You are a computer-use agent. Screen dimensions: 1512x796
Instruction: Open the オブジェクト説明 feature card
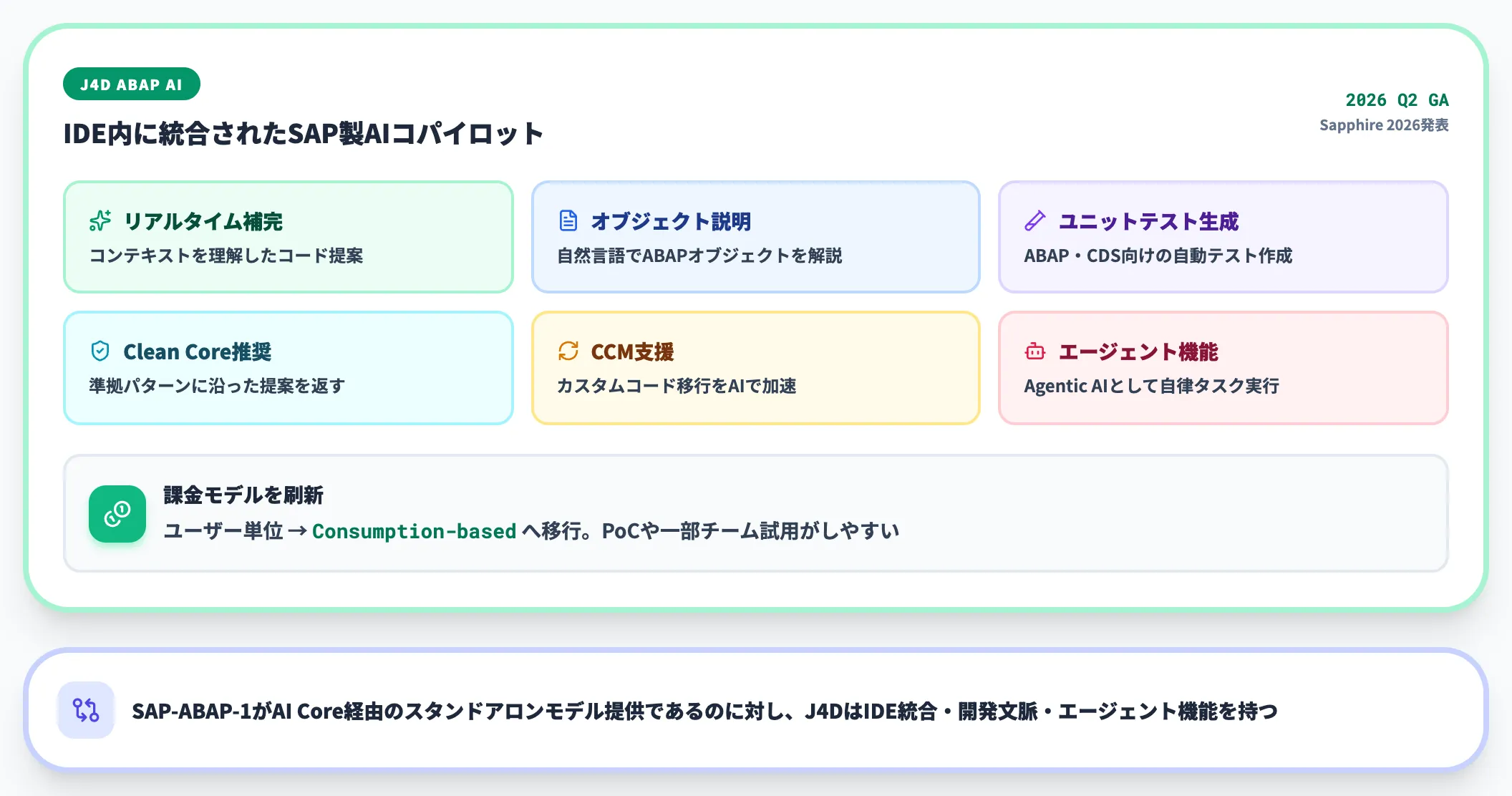(756, 237)
